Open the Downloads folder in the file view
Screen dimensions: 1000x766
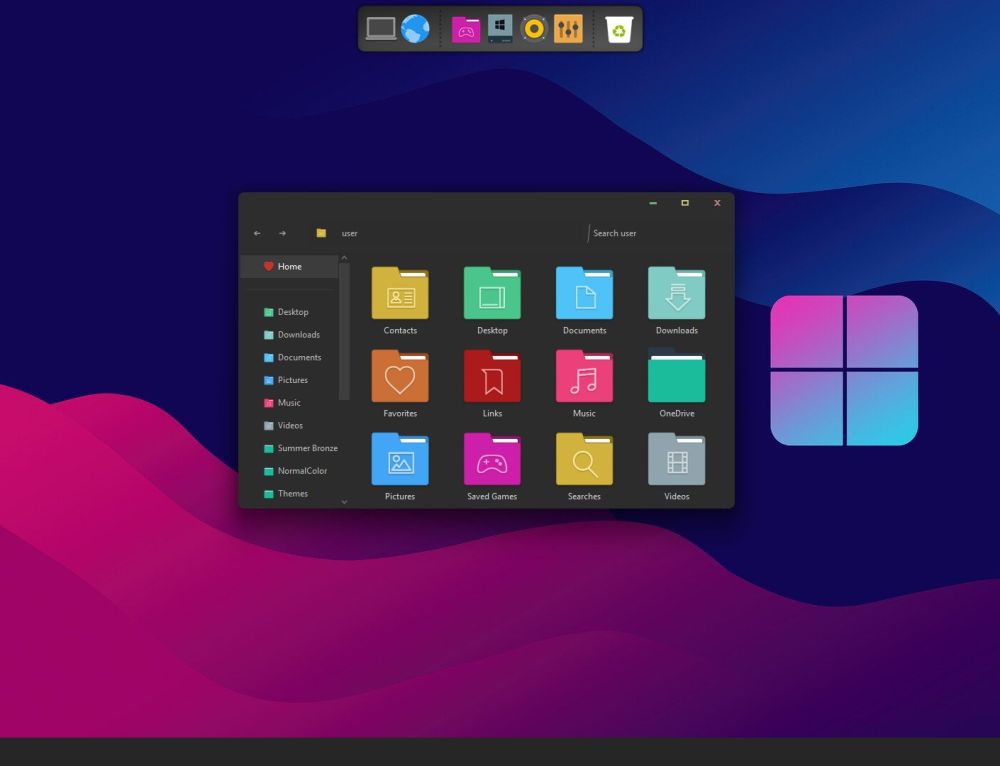coord(676,295)
